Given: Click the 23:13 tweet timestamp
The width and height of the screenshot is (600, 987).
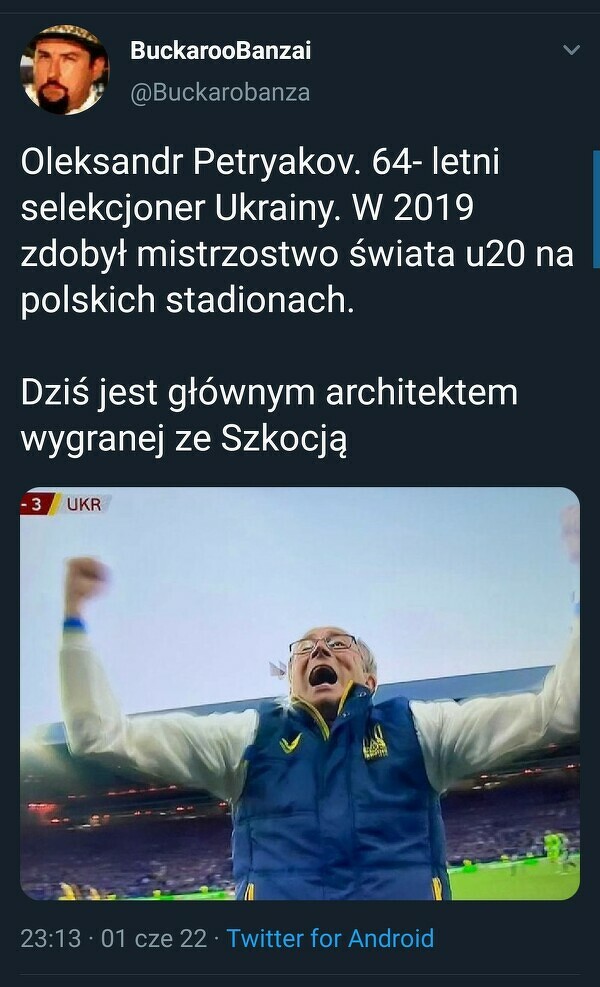Looking at the screenshot, I should pyautogui.click(x=50, y=938).
